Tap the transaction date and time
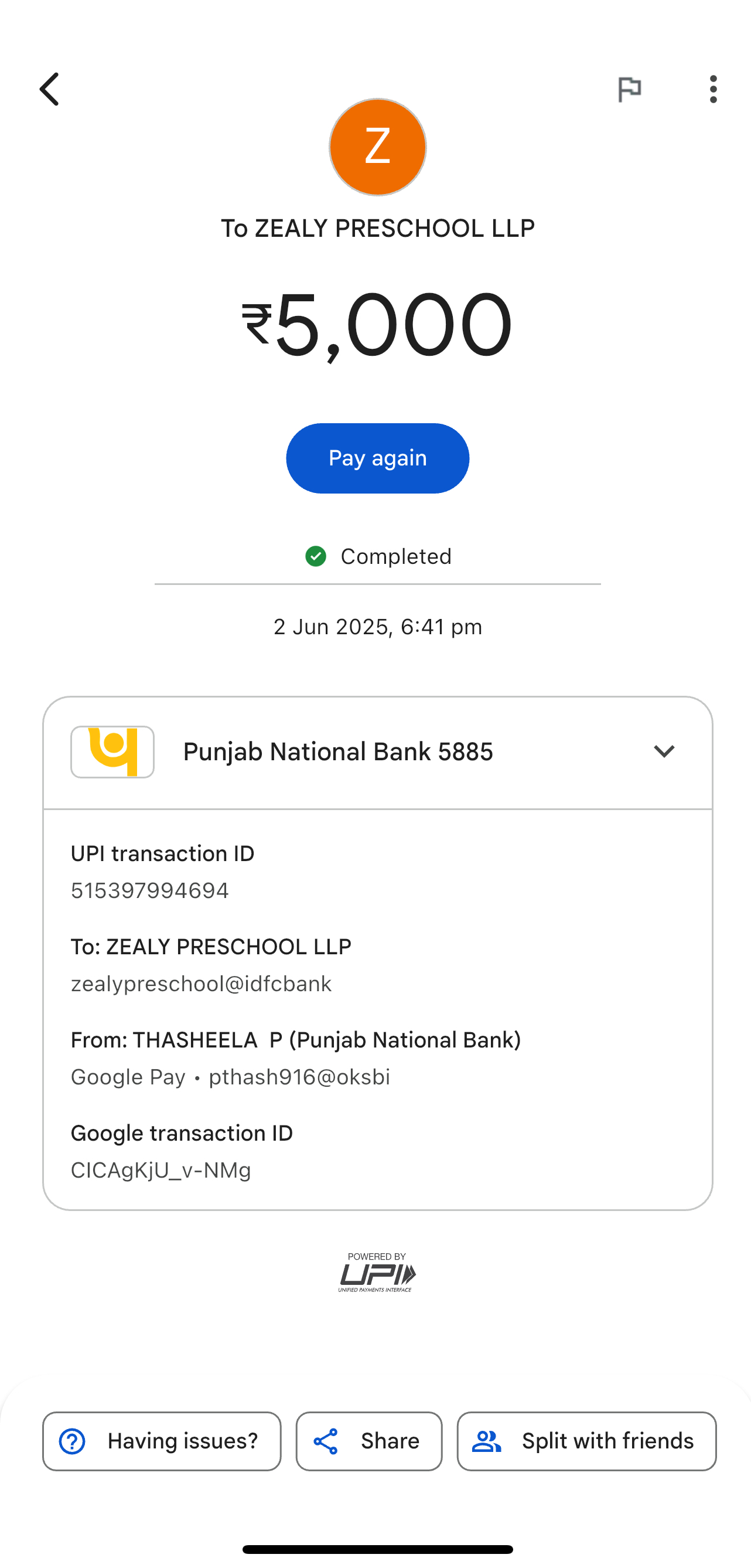This screenshot has width=751, height=1568. pos(377,627)
